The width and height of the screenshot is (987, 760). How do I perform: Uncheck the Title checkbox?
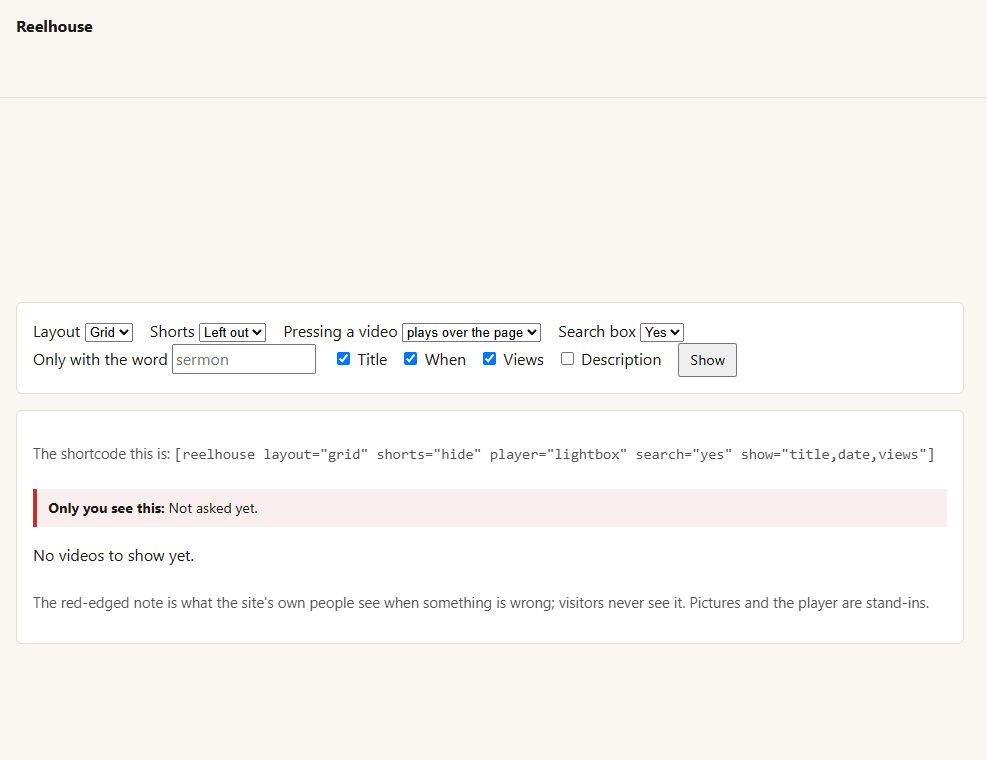(x=343, y=359)
